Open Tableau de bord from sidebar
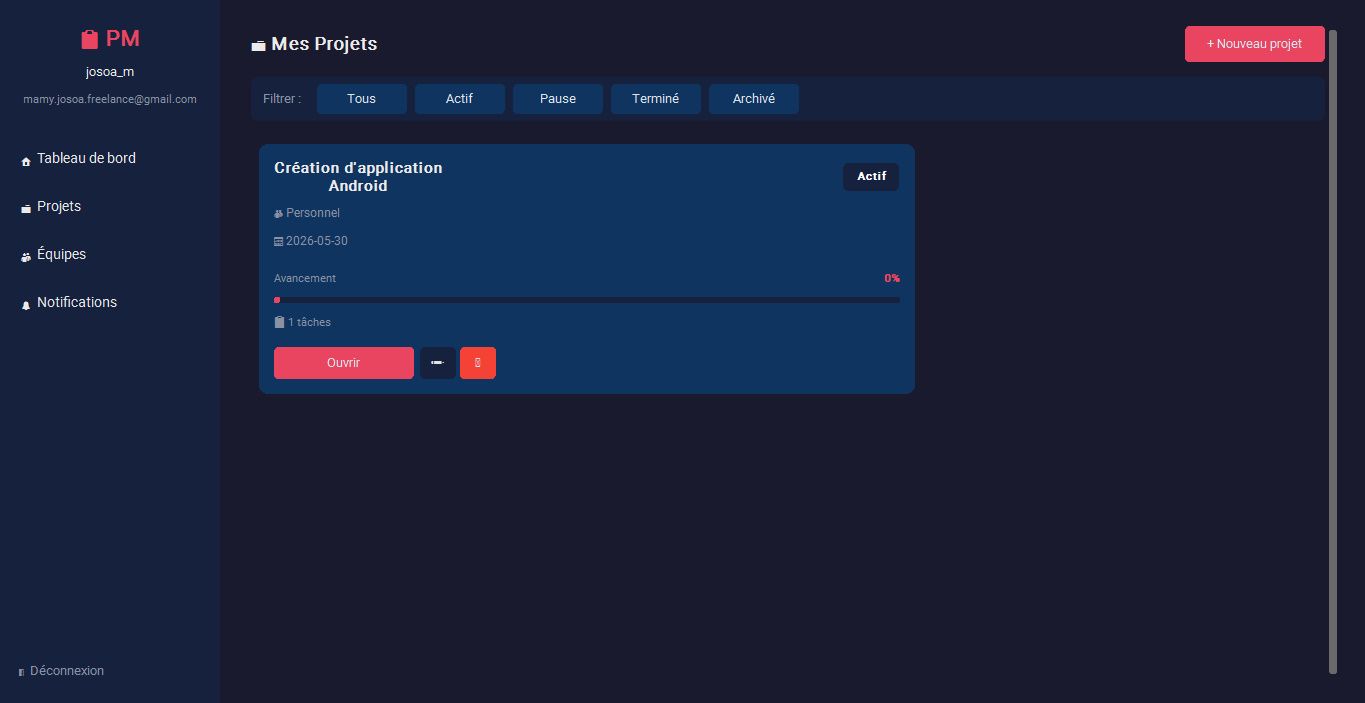 tap(78, 158)
